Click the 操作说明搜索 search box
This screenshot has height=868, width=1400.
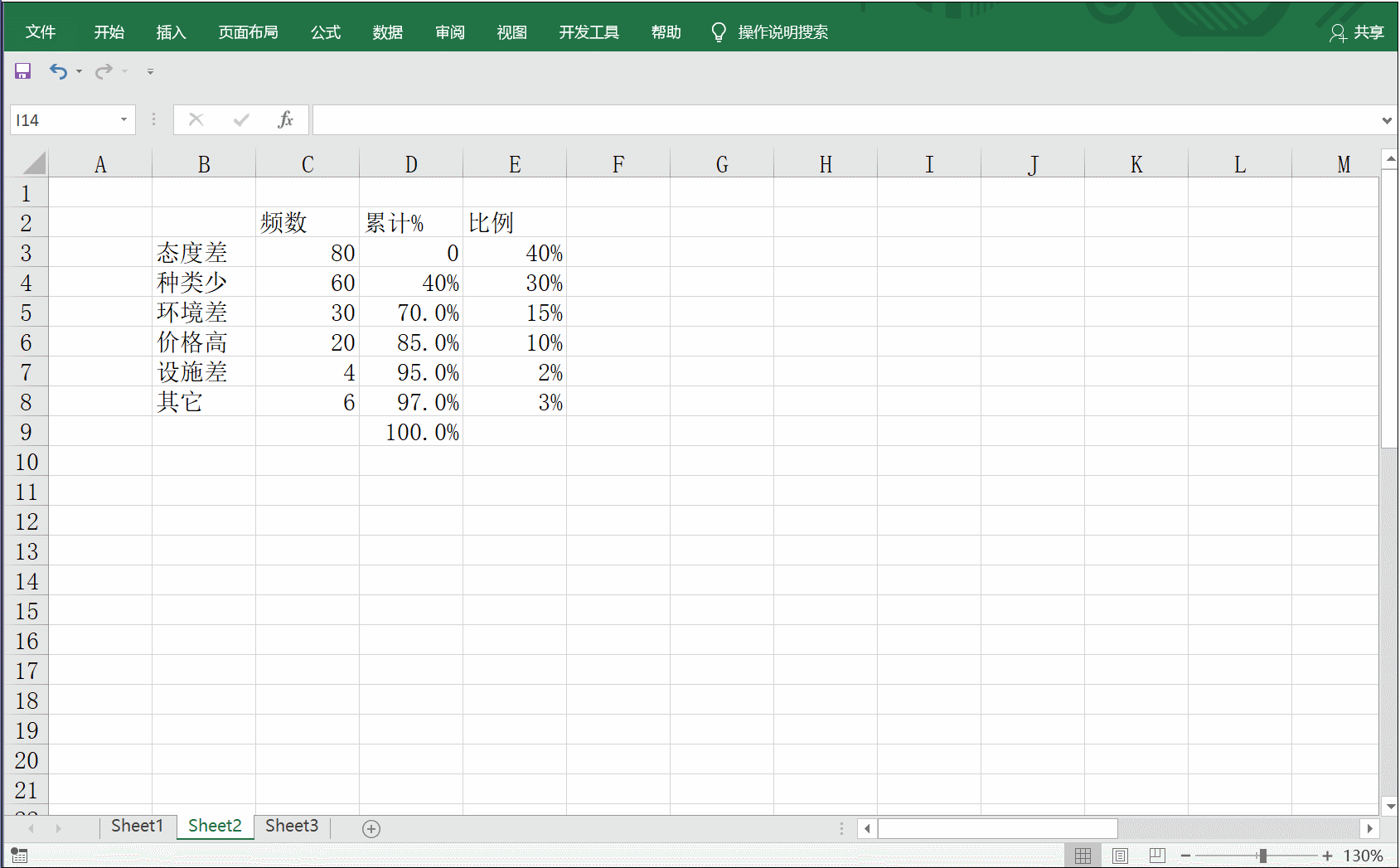coord(782,32)
